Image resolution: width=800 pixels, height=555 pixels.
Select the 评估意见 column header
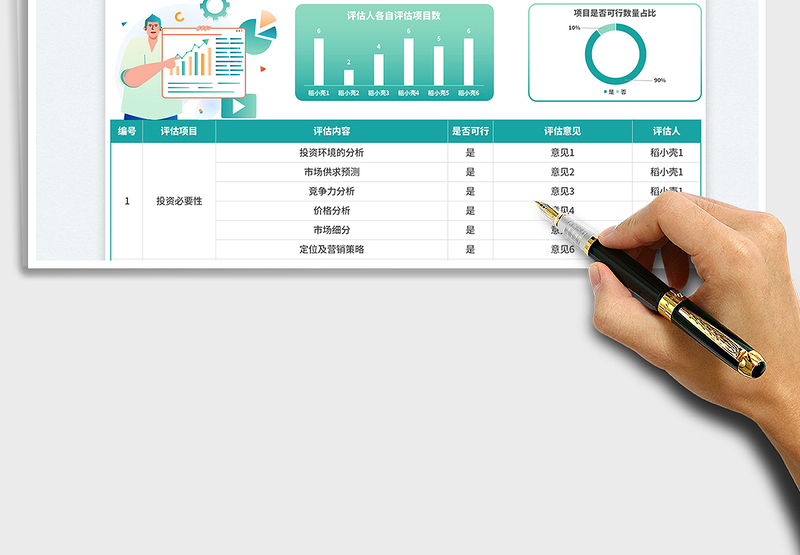(x=562, y=131)
